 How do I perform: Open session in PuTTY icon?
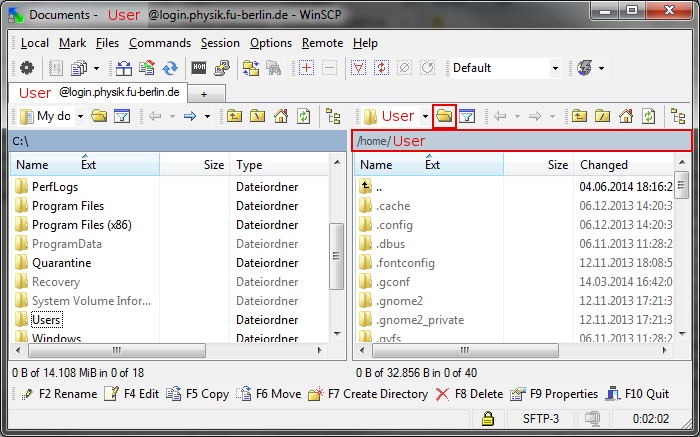click(222, 68)
